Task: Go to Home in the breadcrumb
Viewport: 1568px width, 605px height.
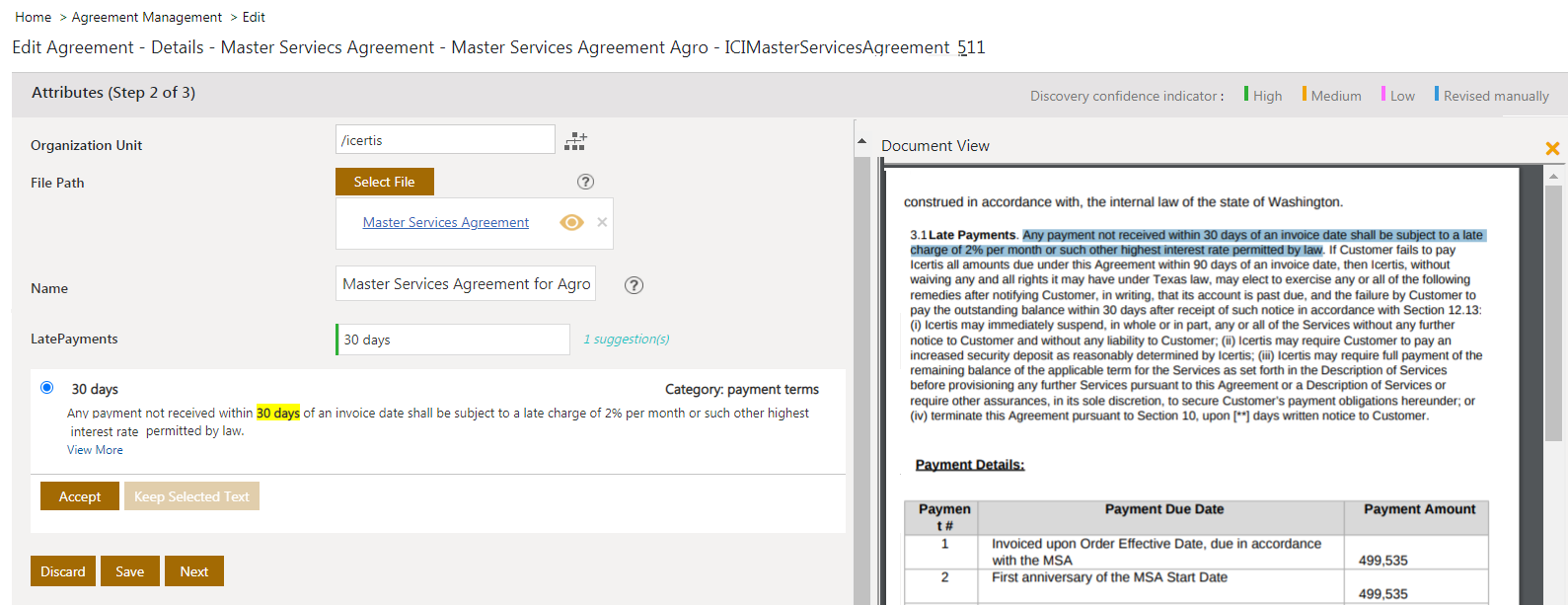Action: [33, 17]
